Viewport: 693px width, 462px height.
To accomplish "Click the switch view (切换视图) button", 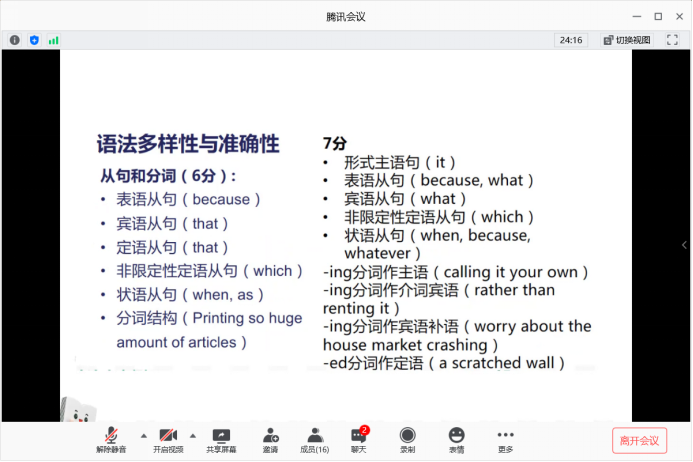I will [x=627, y=40].
